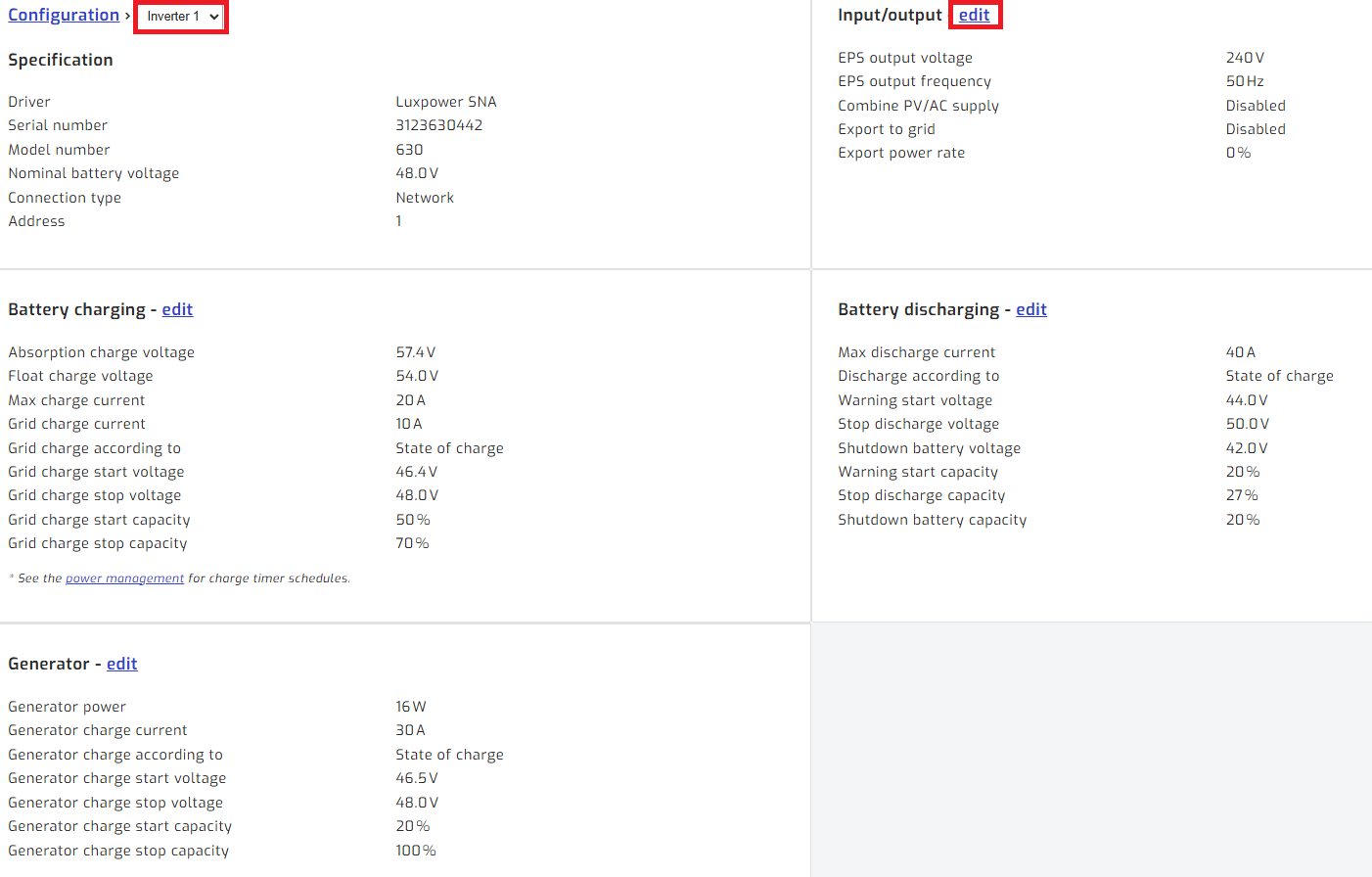Viewport: 1372px width, 877px height.
Task: Edit the Battery charging settings
Action: pos(177,310)
